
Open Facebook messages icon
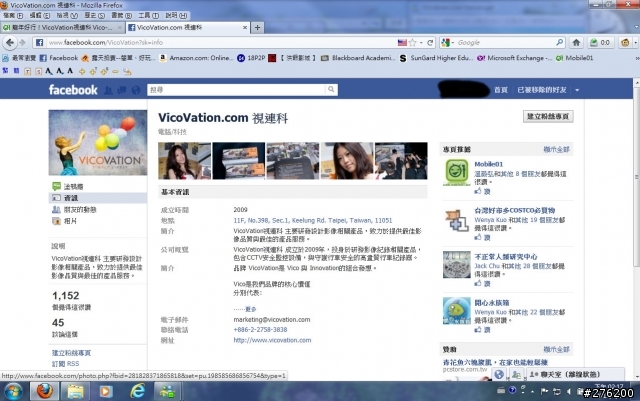tap(122, 90)
